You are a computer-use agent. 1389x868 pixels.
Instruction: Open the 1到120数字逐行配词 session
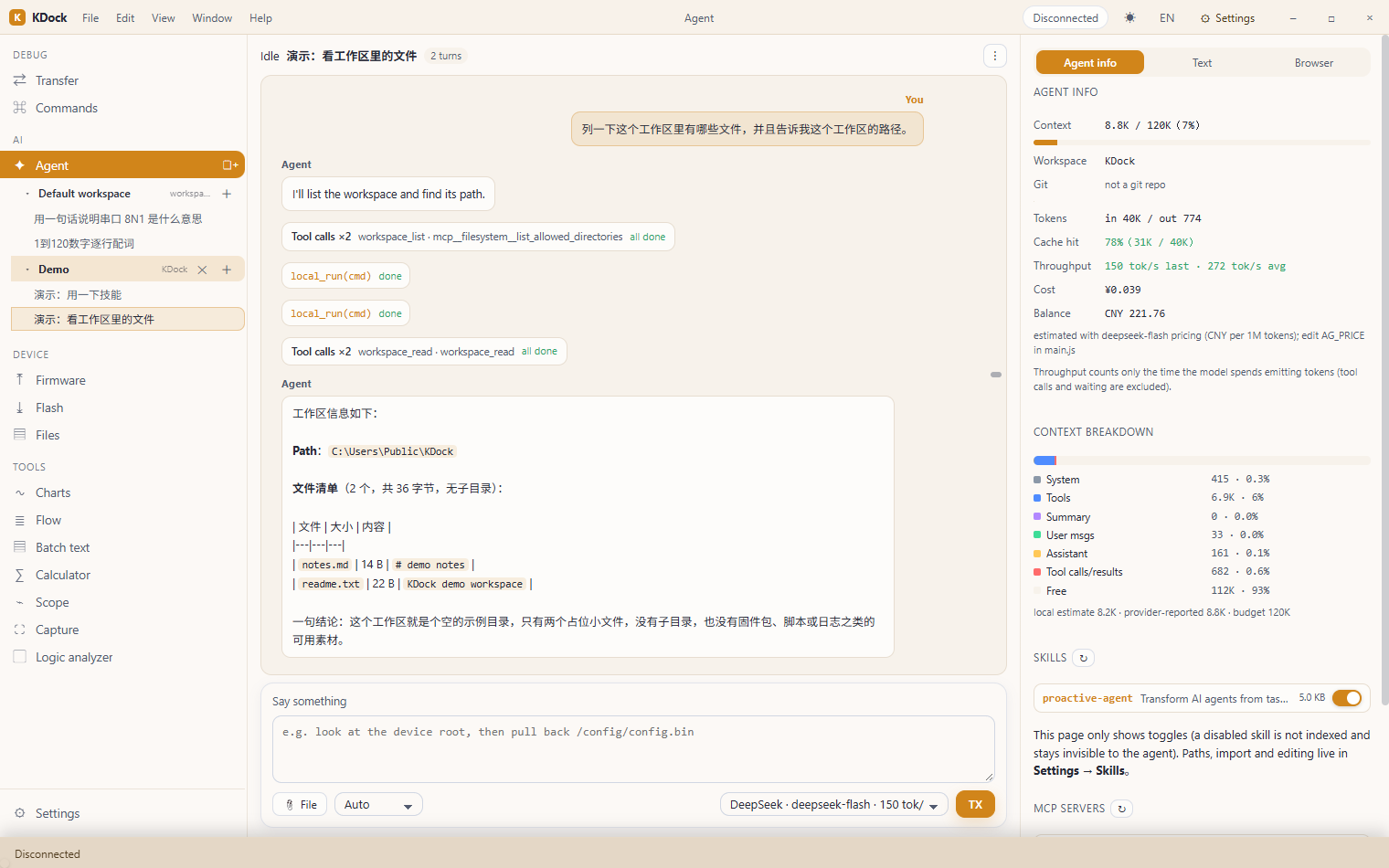128,244
